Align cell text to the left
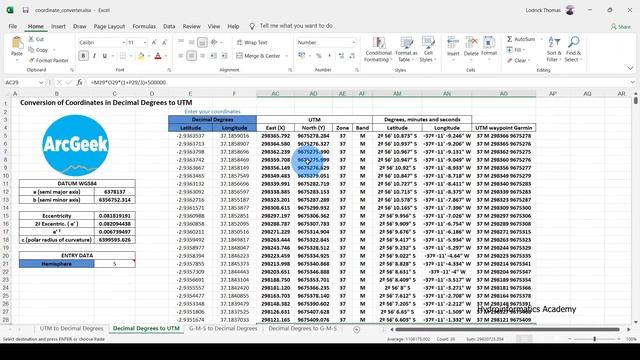This screenshot has width=640, height=360. 181,56
